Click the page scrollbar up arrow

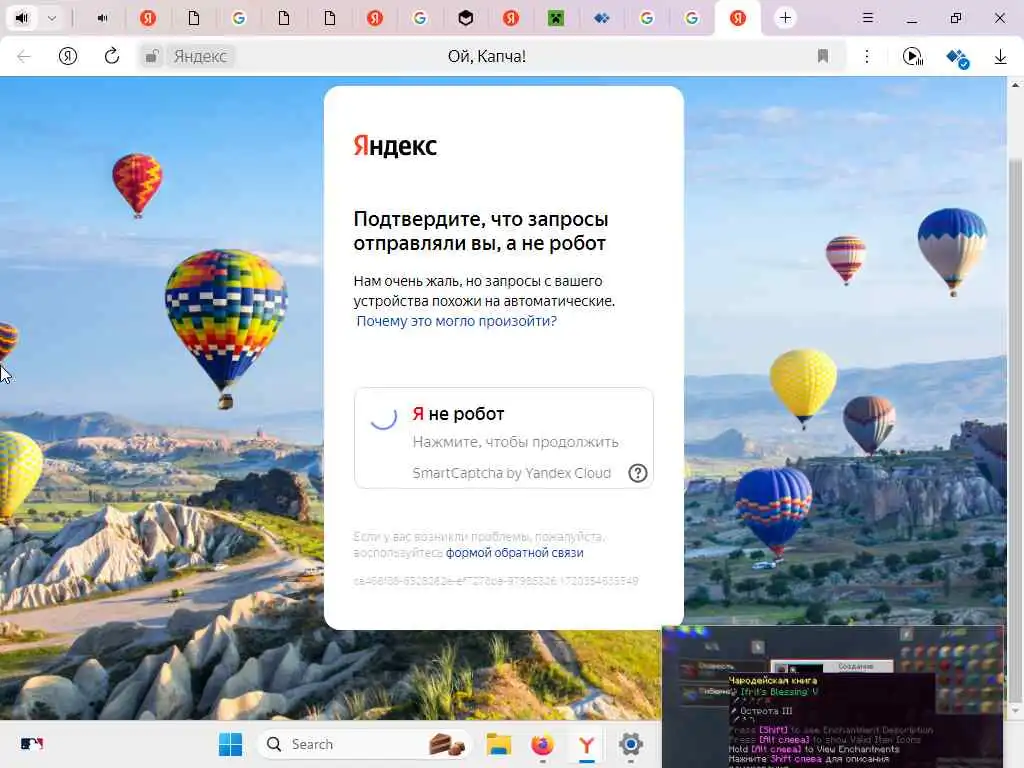pos(1015,84)
